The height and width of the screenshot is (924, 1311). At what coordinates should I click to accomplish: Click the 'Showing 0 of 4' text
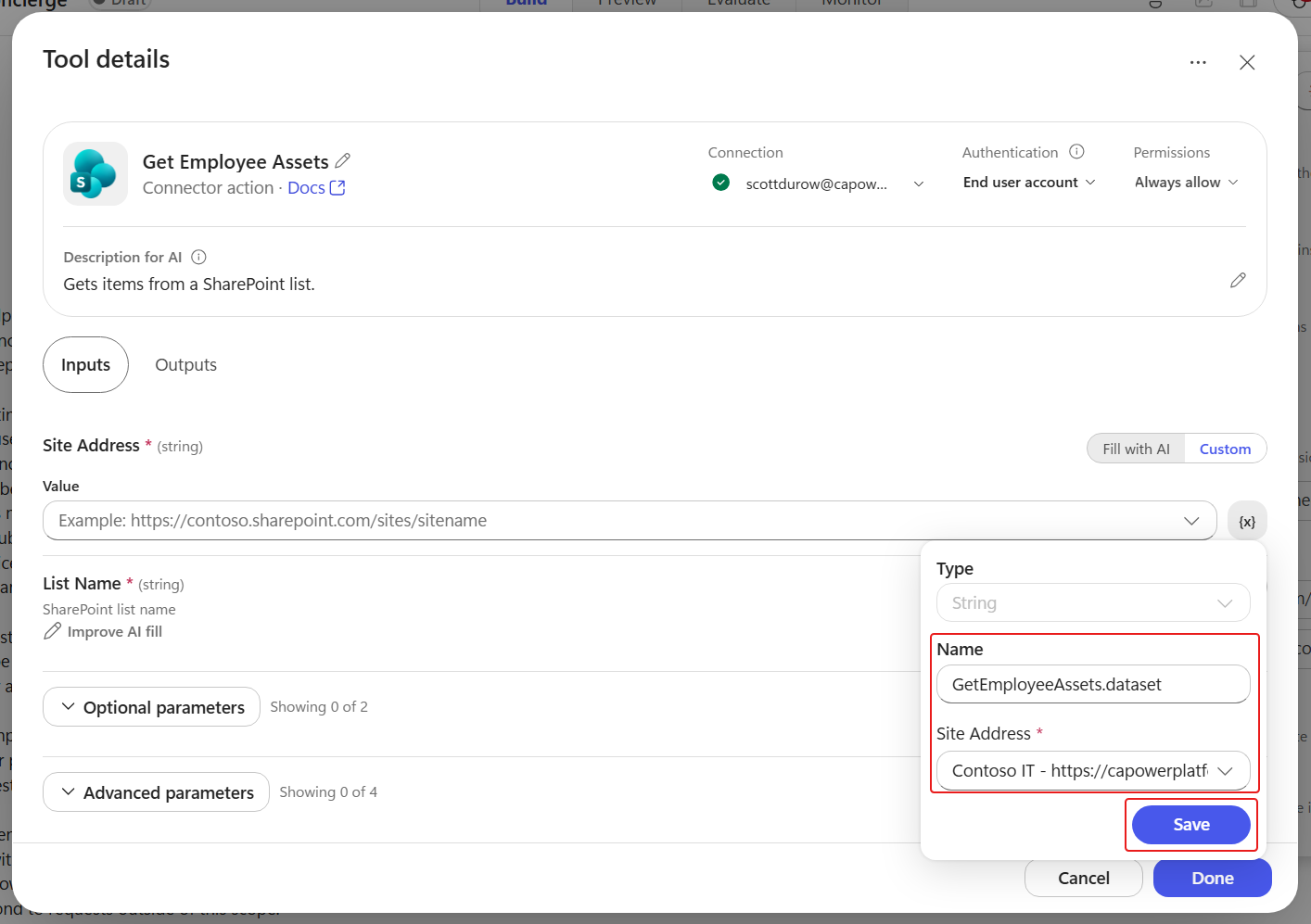pyautogui.click(x=328, y=792)
